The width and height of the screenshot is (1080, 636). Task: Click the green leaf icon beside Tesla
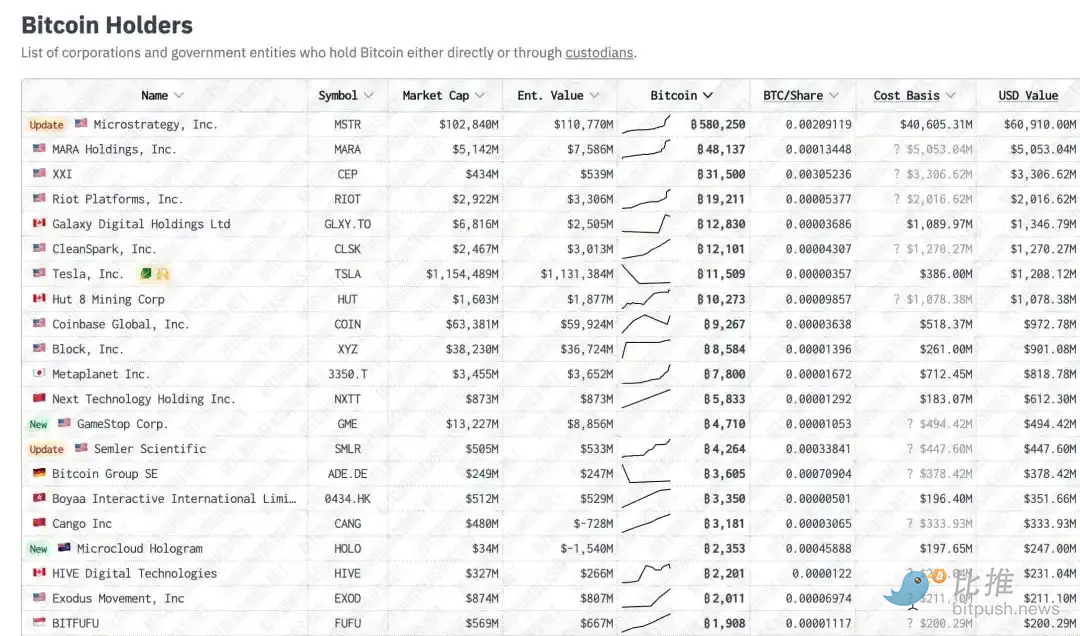(145, 274)
